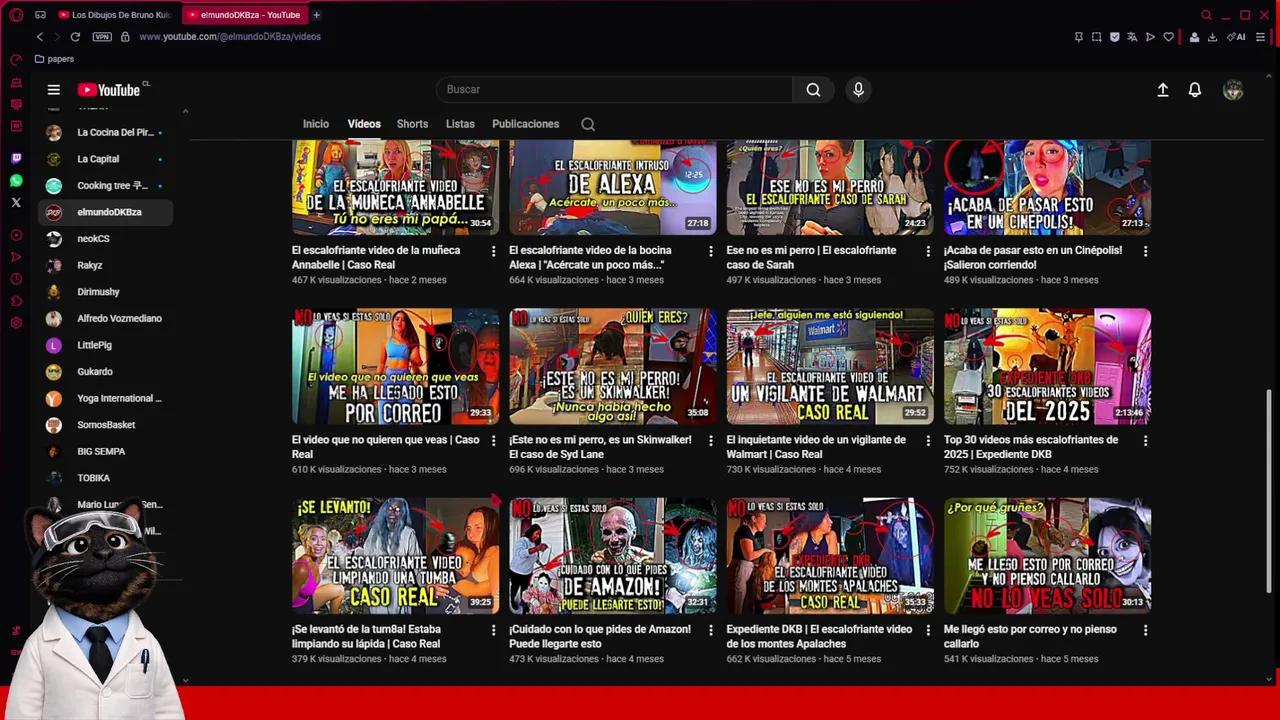Open the page translate icon
The image size is (1280, 720).
(x=1132, y=37)
